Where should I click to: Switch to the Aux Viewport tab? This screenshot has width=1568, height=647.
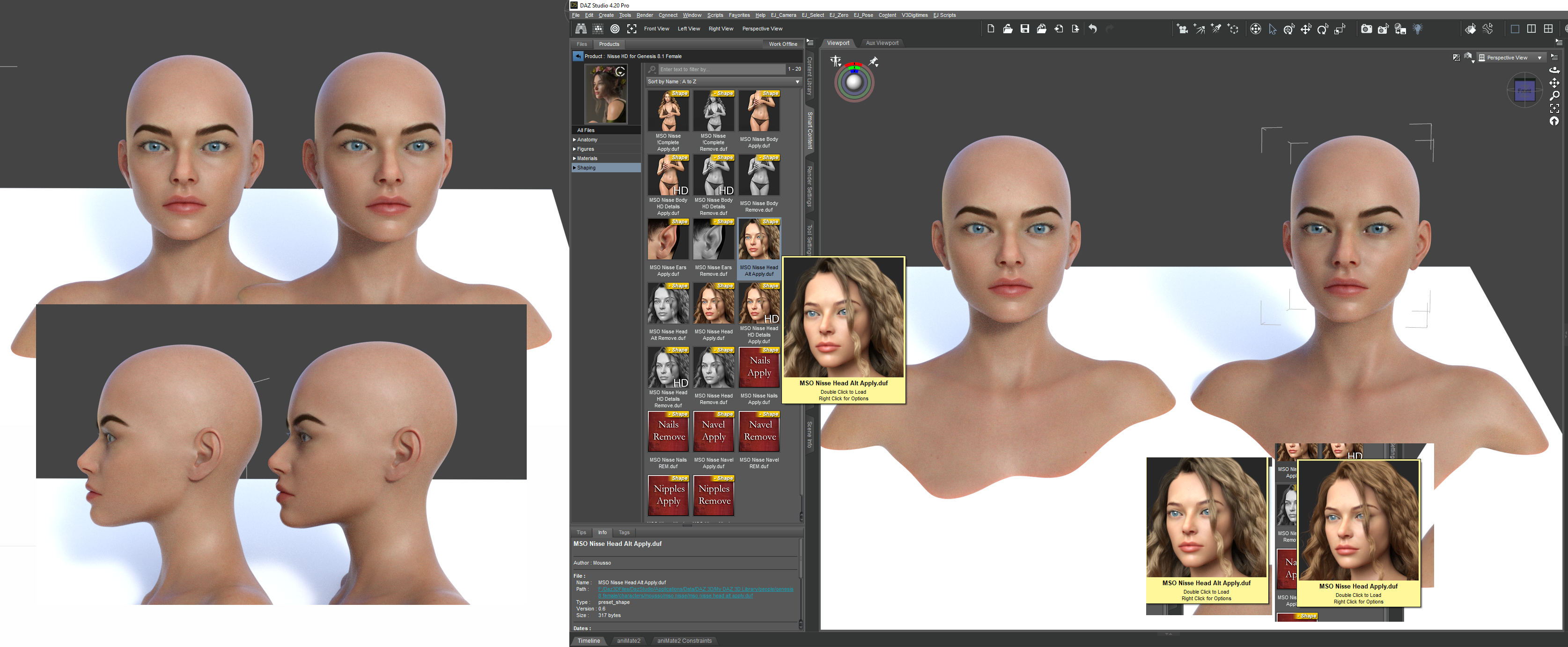pos(882,43)
